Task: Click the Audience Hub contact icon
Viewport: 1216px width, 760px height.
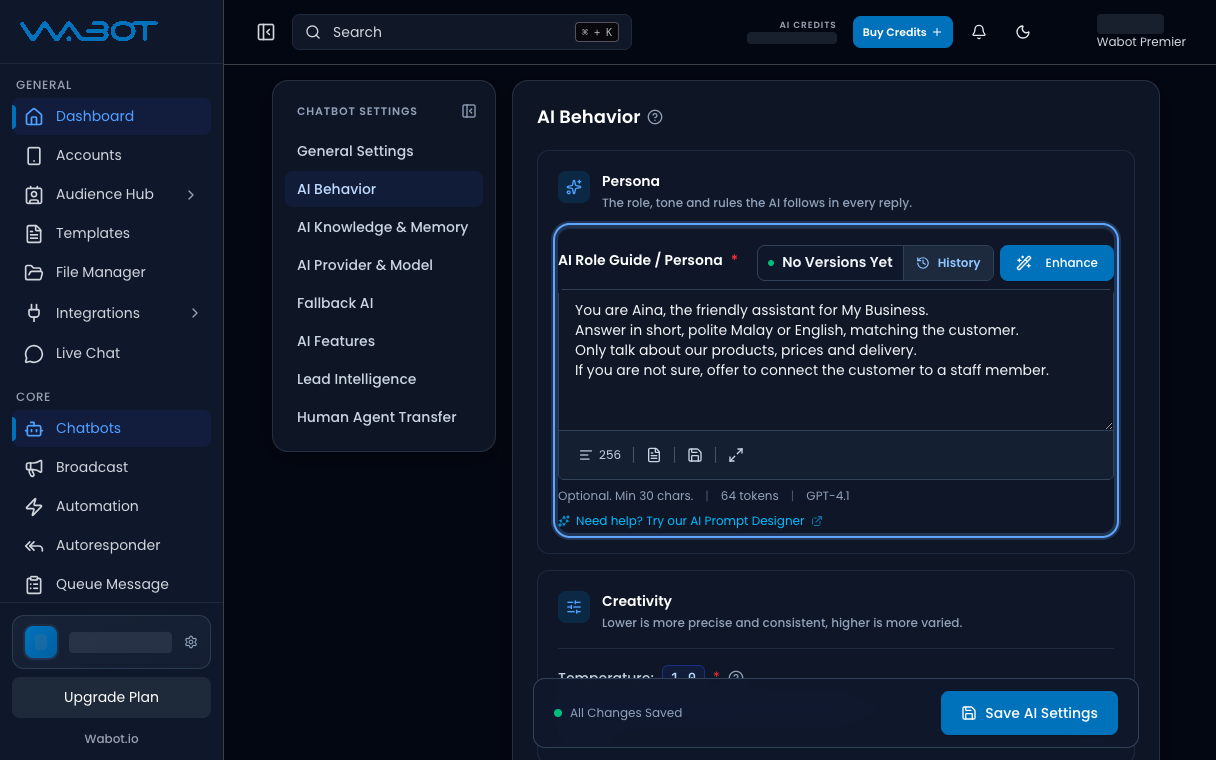Action: point(34,194)
